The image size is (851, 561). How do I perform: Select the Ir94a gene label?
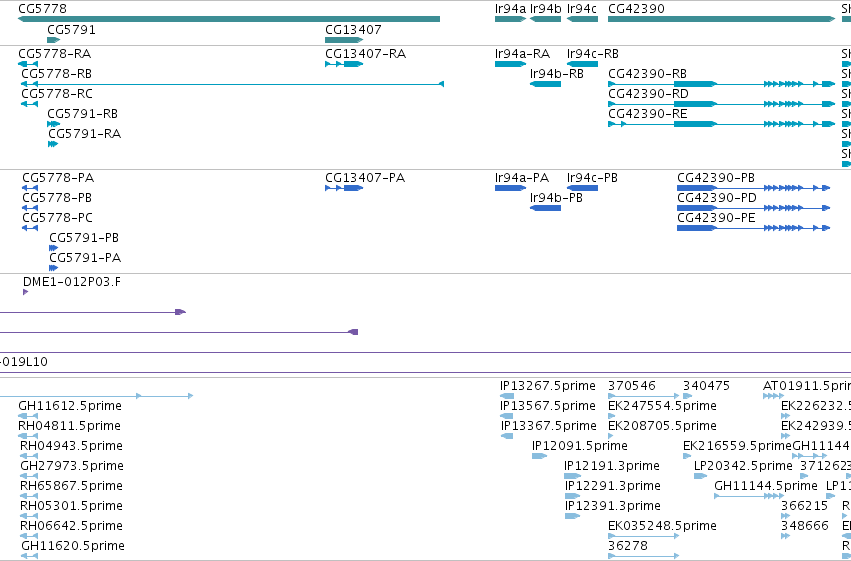tap(510, 9)
